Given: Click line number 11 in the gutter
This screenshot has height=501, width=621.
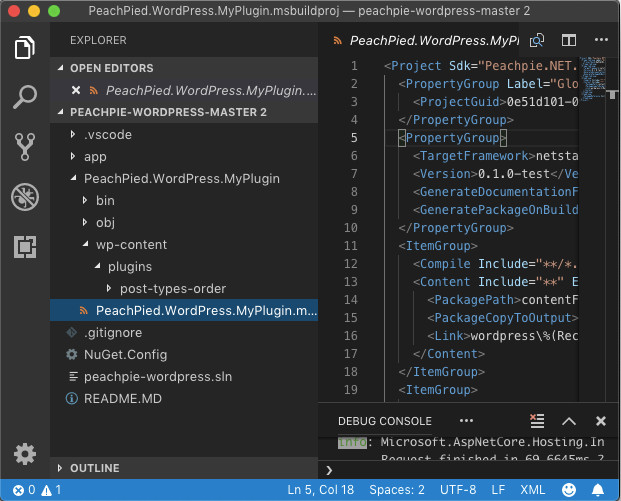Looking at the screenshot, I should click(x=351, y=246).
